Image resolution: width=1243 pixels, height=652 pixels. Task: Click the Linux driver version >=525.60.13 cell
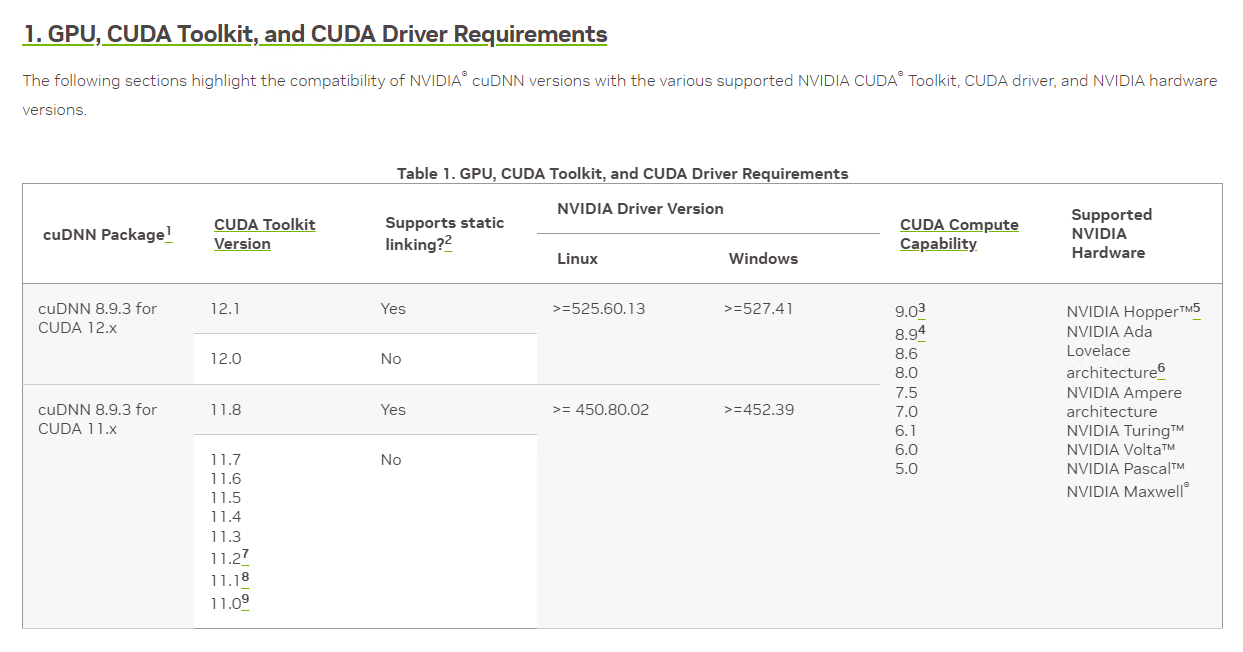pyautogui.click(x=598, y=309)
